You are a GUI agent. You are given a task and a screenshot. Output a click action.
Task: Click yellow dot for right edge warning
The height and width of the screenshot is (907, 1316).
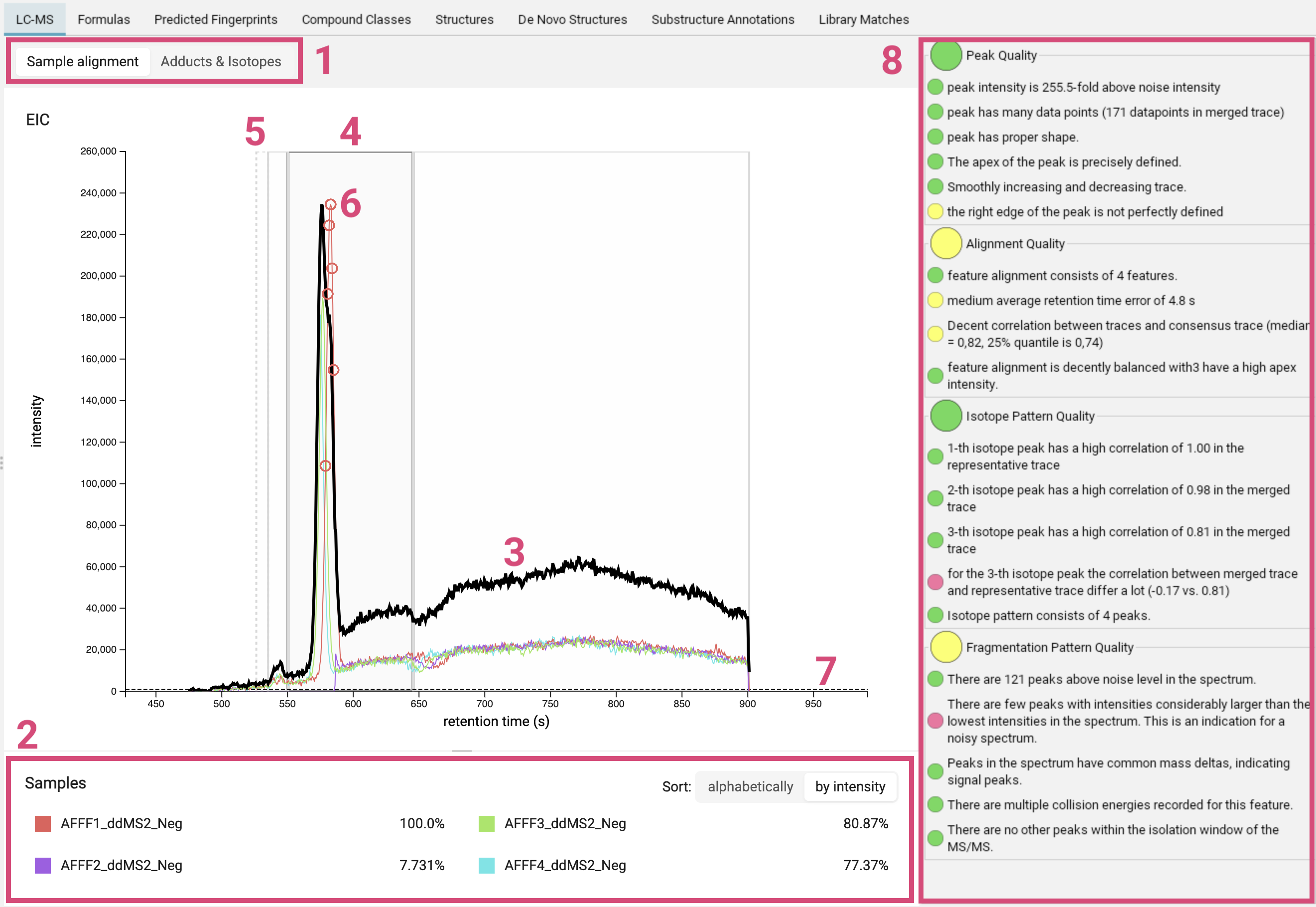coord(935,211)
